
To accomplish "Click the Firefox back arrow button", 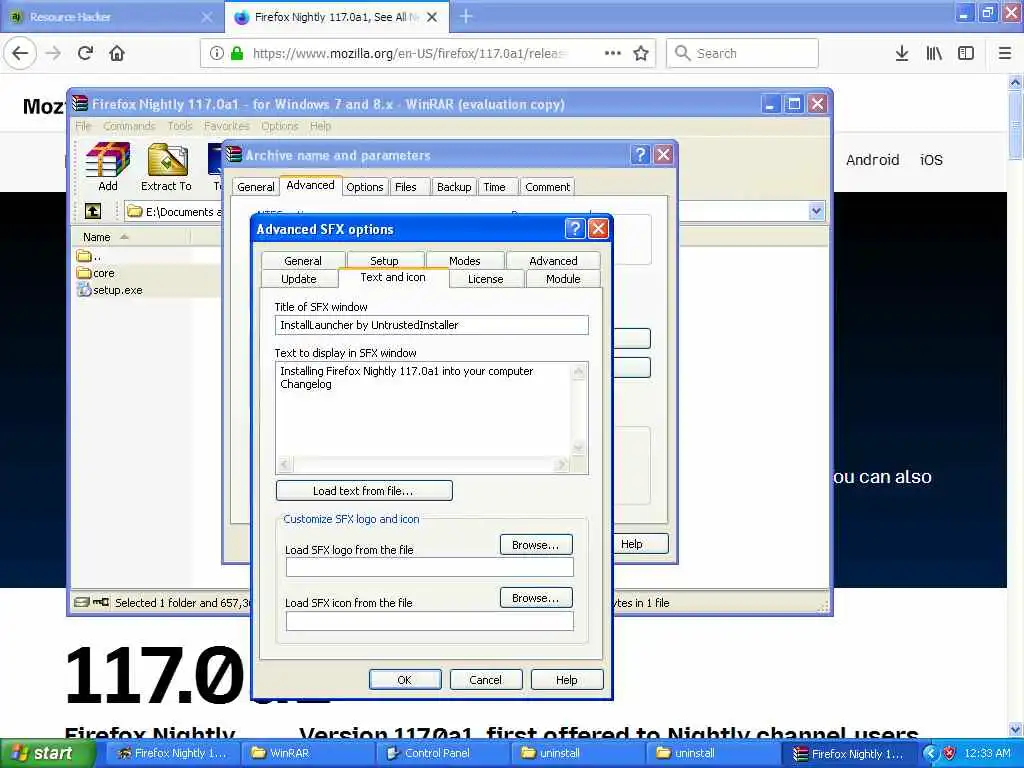I will [20, 53].
